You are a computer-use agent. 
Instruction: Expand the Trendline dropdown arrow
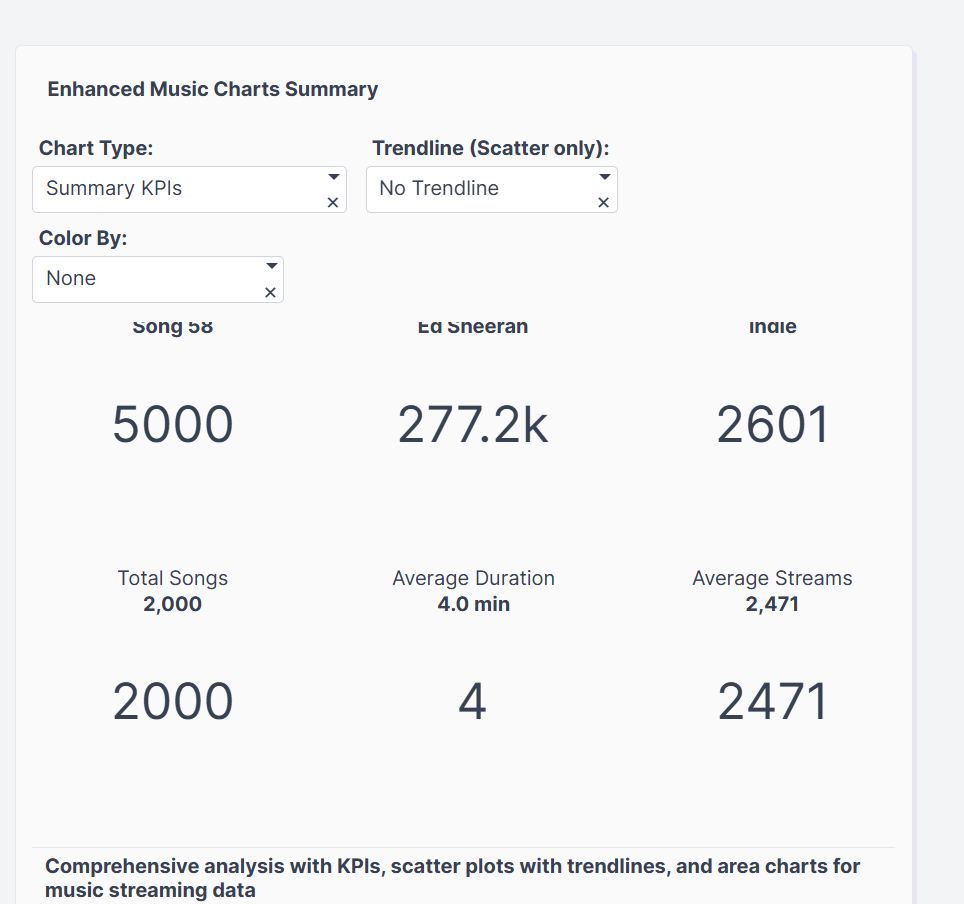604,177
